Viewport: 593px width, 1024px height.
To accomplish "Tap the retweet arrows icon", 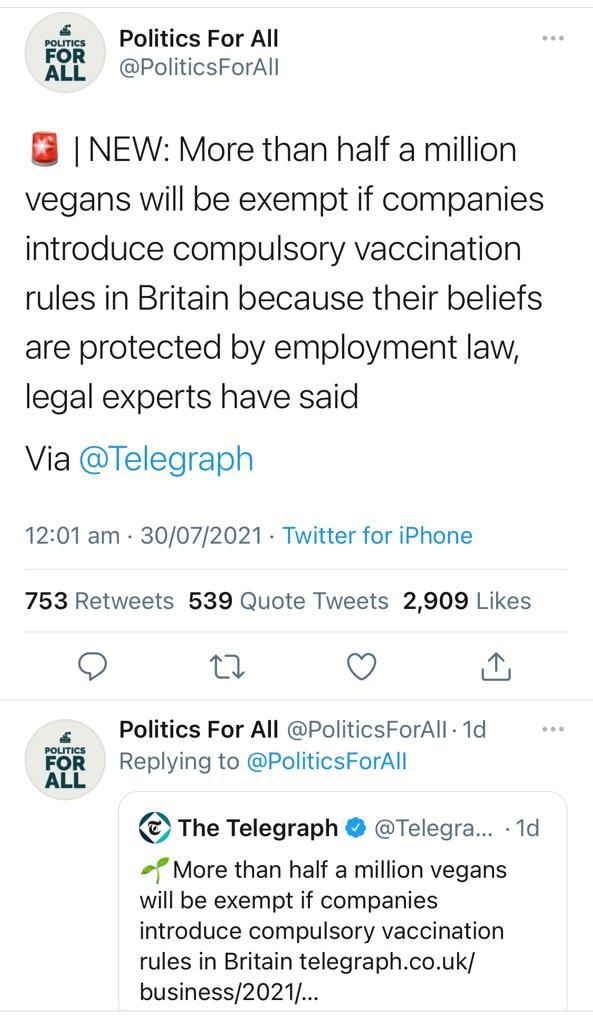I will tap(226, 667).
